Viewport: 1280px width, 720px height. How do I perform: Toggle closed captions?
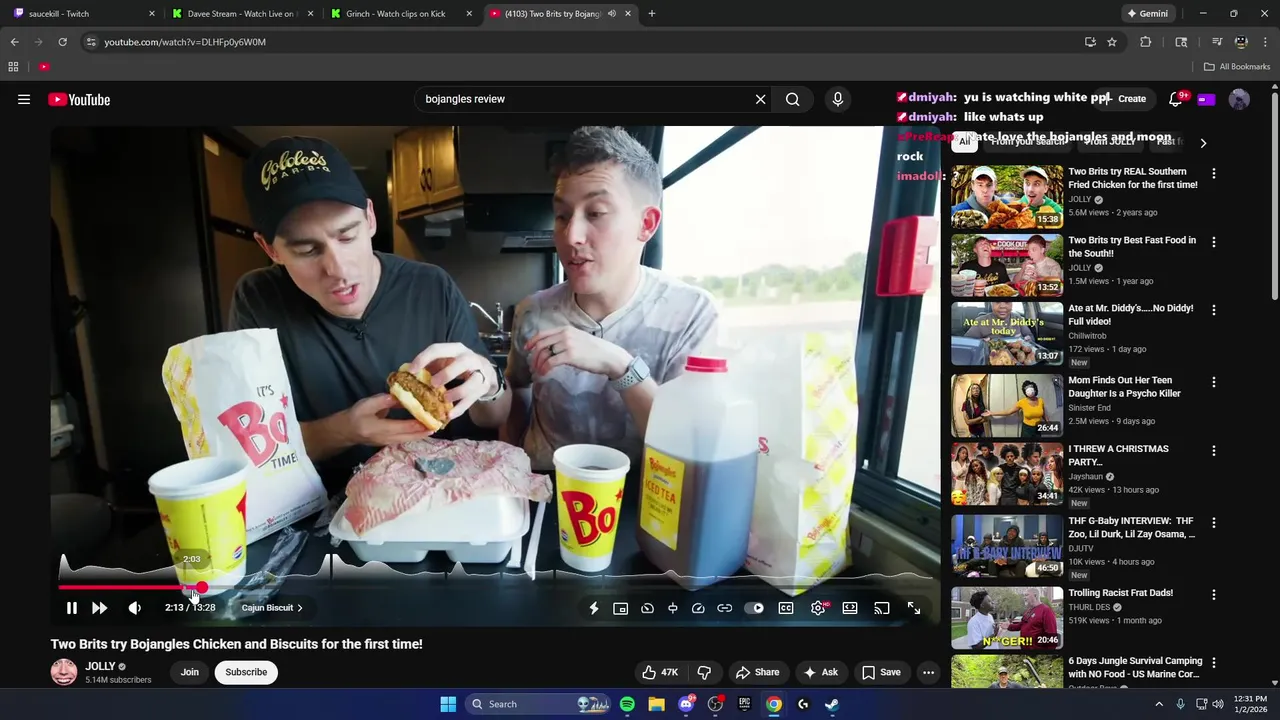pyautogui.click(x=786, y=608)
